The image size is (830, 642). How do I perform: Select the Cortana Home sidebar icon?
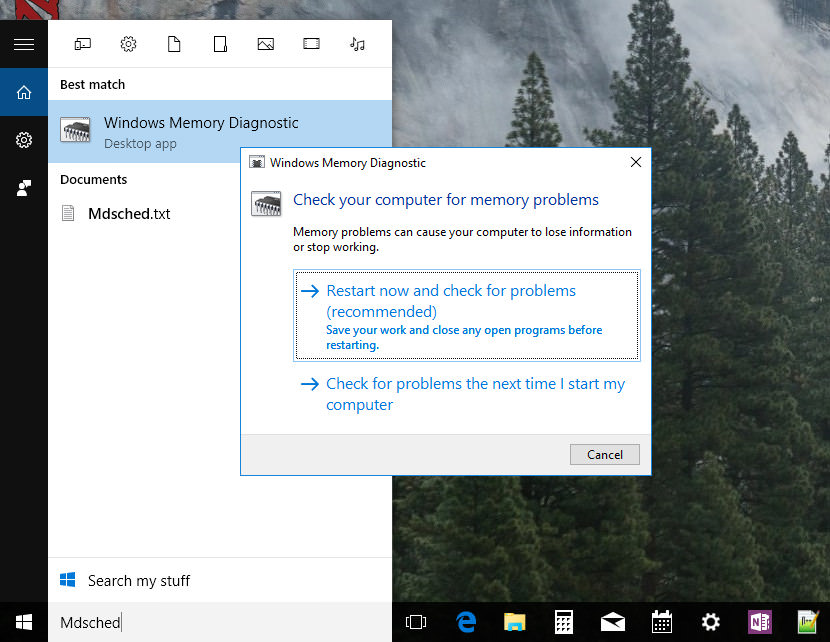(24, 92)
